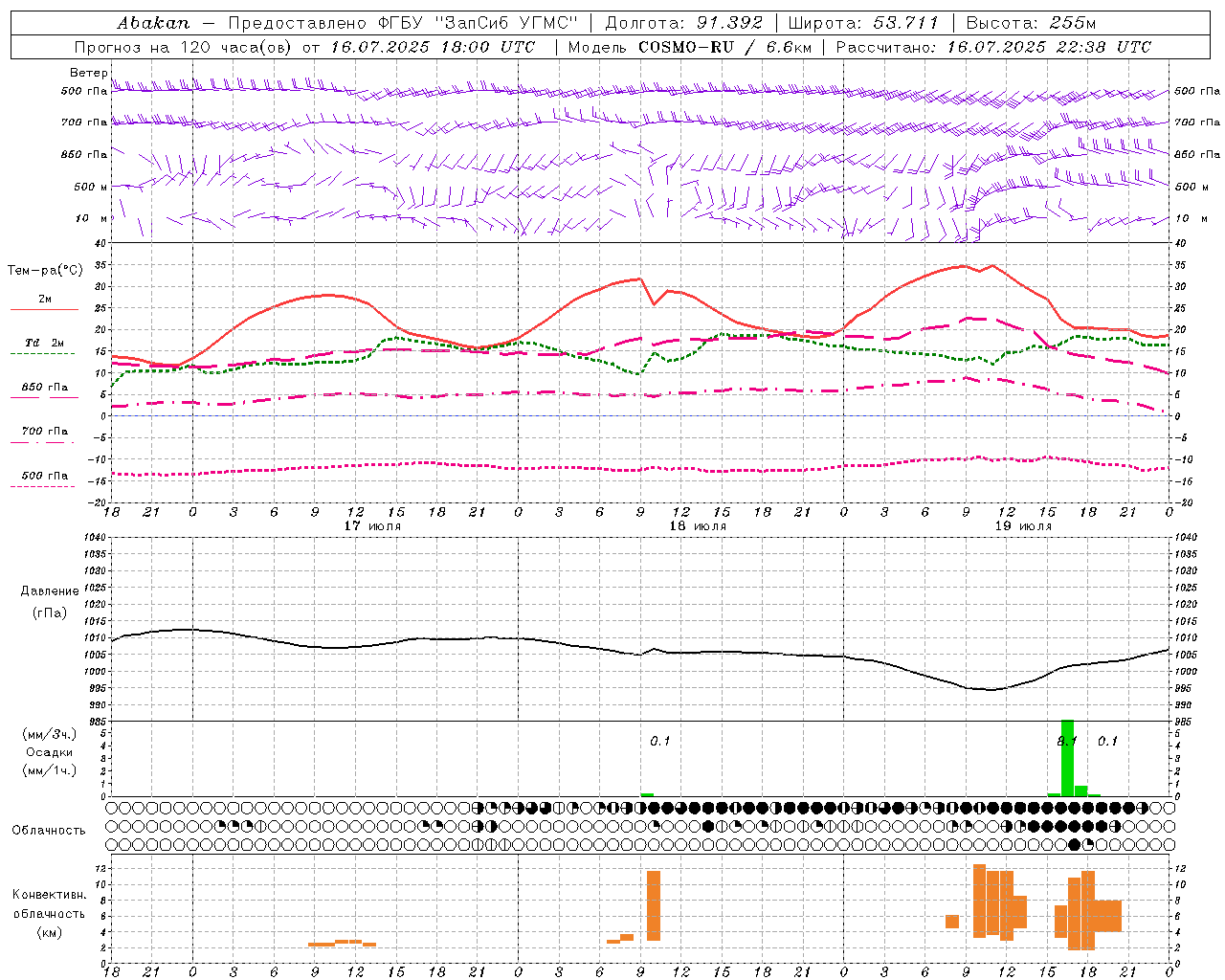Click the tallest orange convective bar on 19 июля
1225x980 pixels.
[x=979, y=902]
